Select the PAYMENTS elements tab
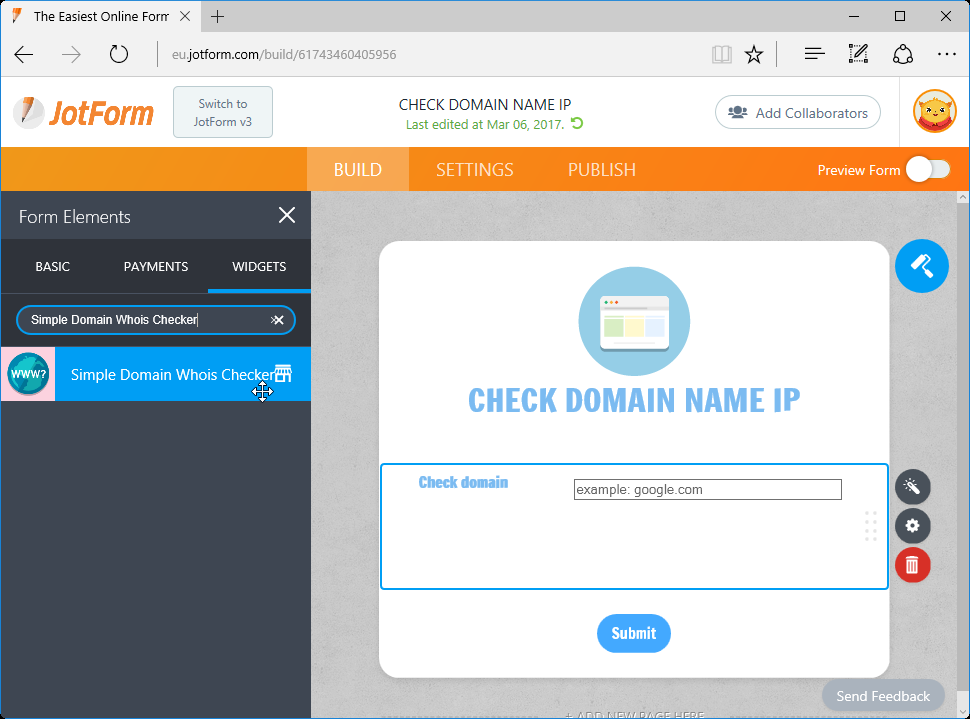Image resolution: width=970 pixels, height=719 pixels. point(155,266)
